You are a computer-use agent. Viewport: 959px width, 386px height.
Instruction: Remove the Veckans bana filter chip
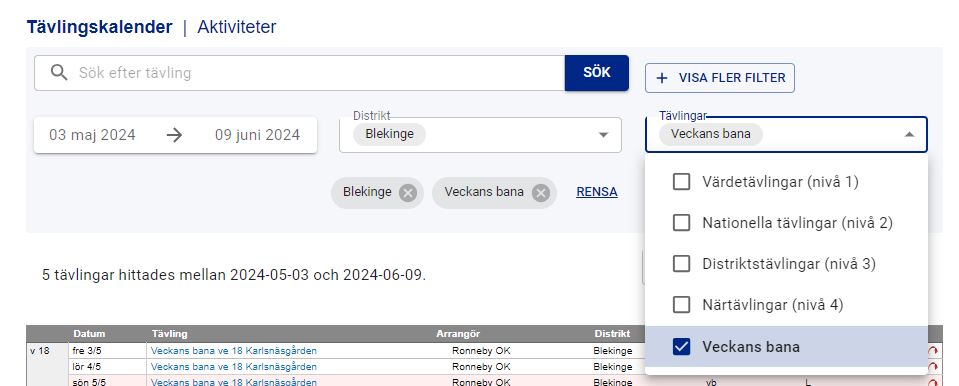coord(540,193)
